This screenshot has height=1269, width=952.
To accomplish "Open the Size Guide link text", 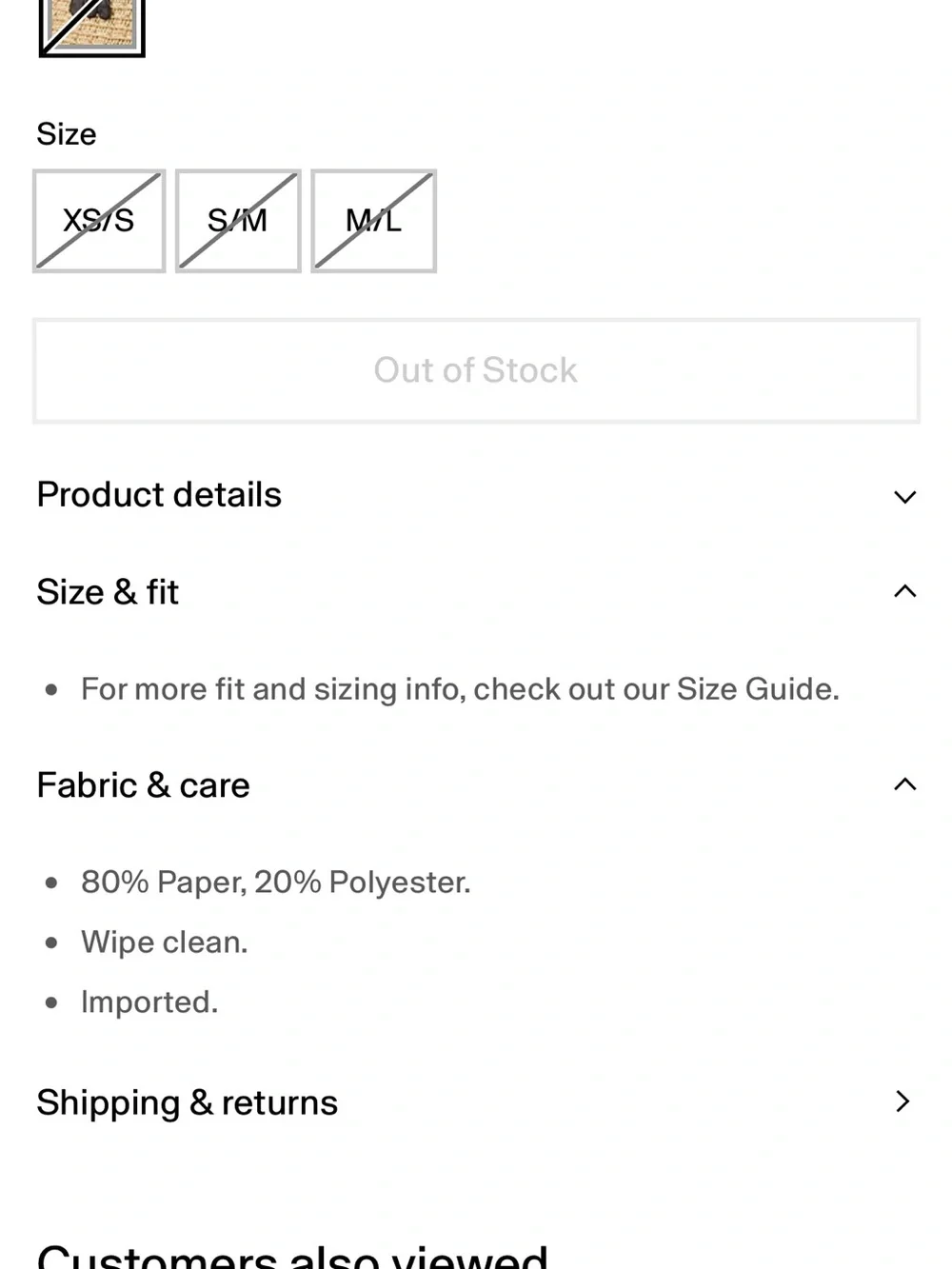I will click(x=756, y=688).
